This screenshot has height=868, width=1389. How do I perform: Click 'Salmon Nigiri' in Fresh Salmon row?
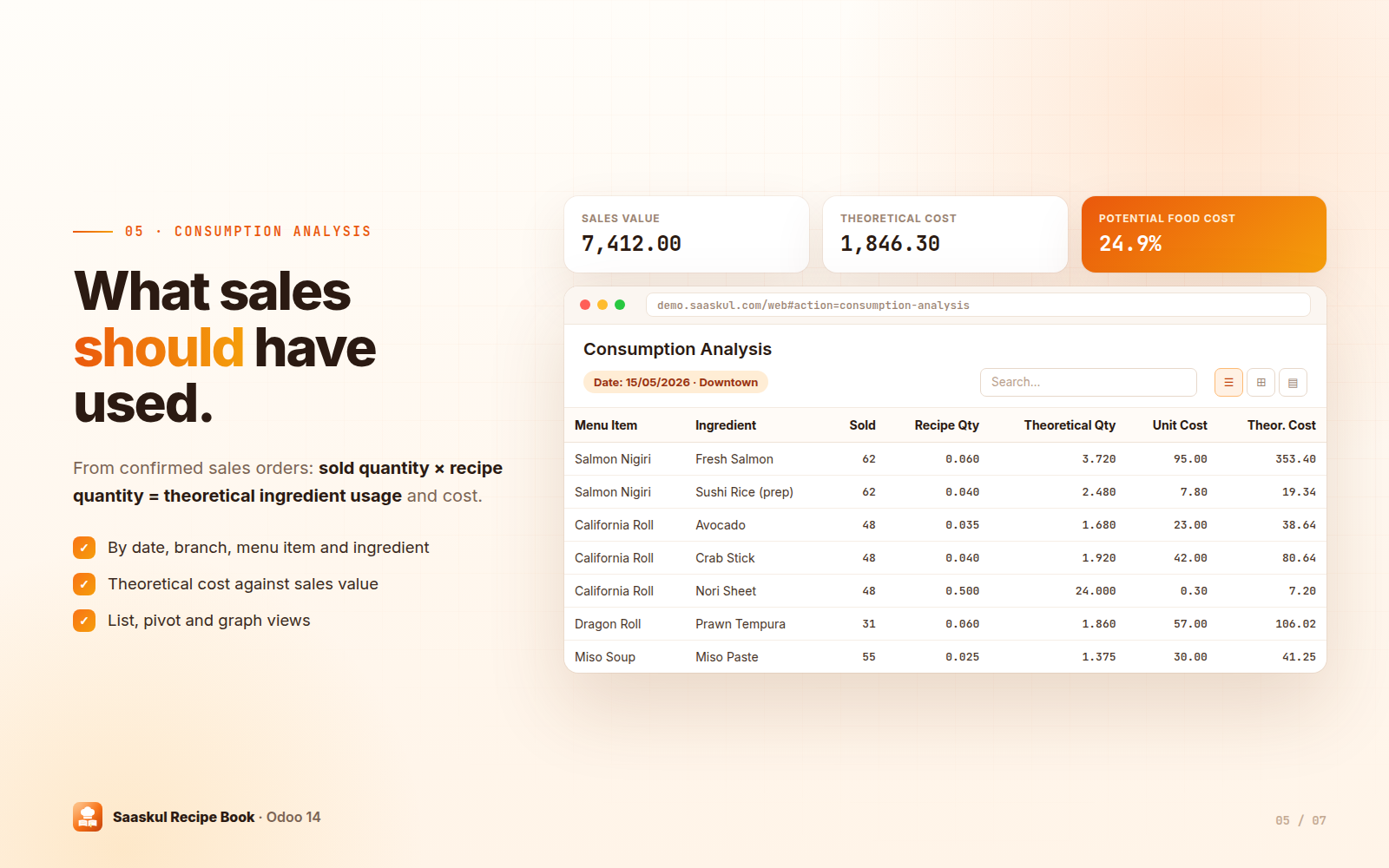(x=613, y=459)
